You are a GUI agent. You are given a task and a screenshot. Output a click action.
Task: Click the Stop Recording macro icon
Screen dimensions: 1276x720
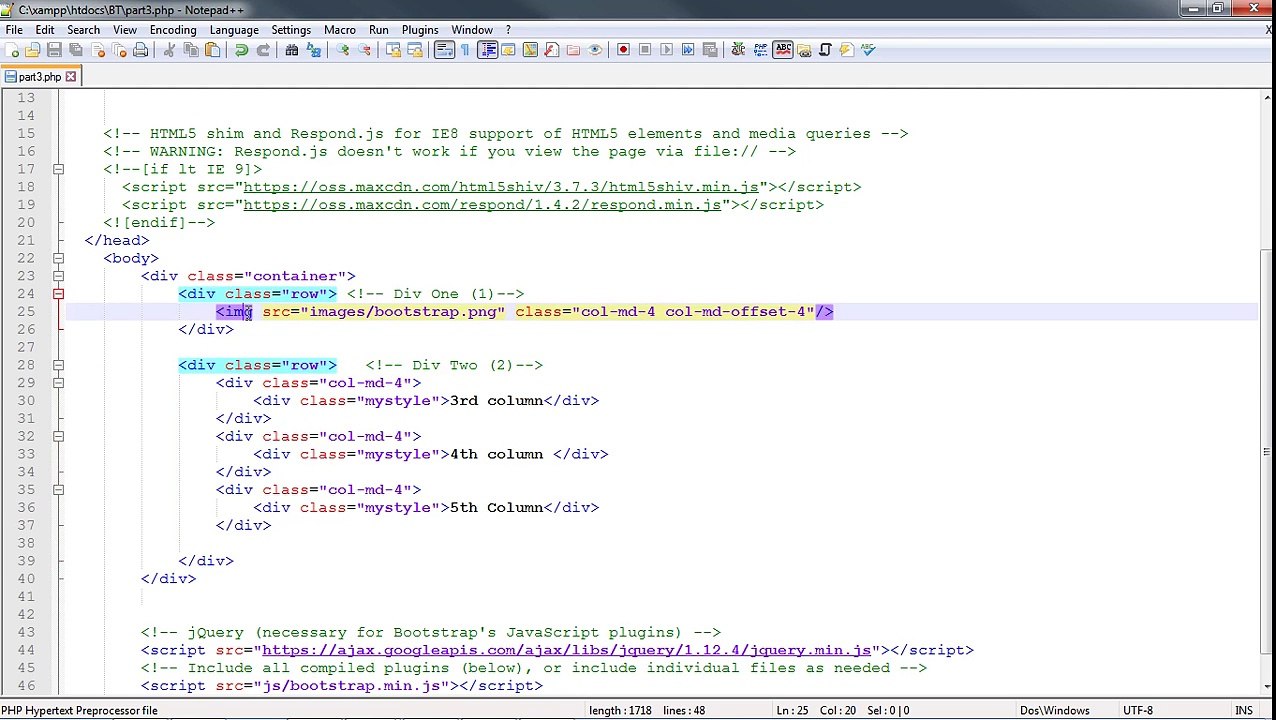click(645, 50)
